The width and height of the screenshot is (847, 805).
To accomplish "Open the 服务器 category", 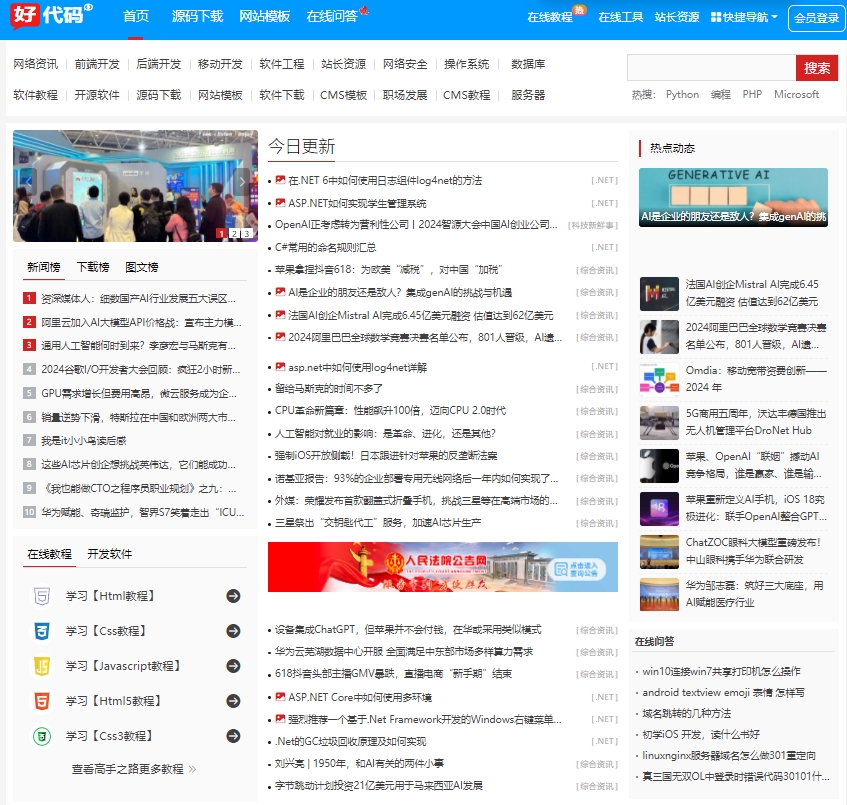I will point(528,95).
